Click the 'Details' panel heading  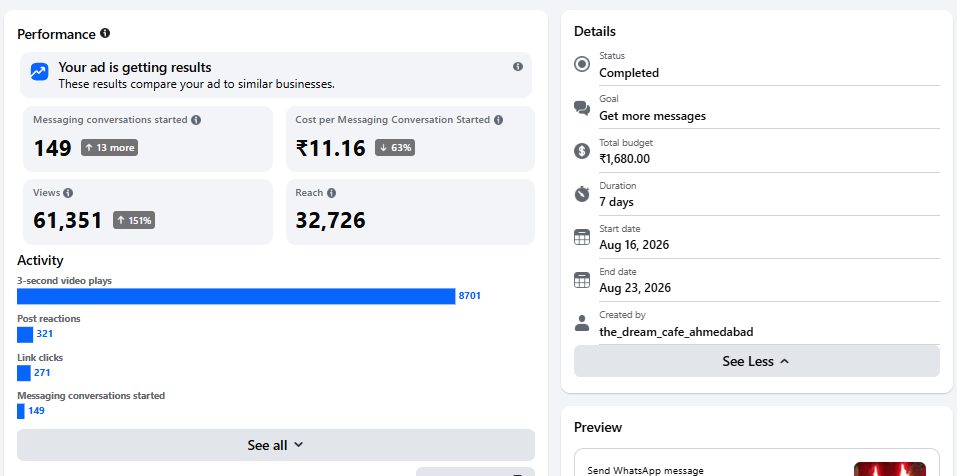coord(595,31)
